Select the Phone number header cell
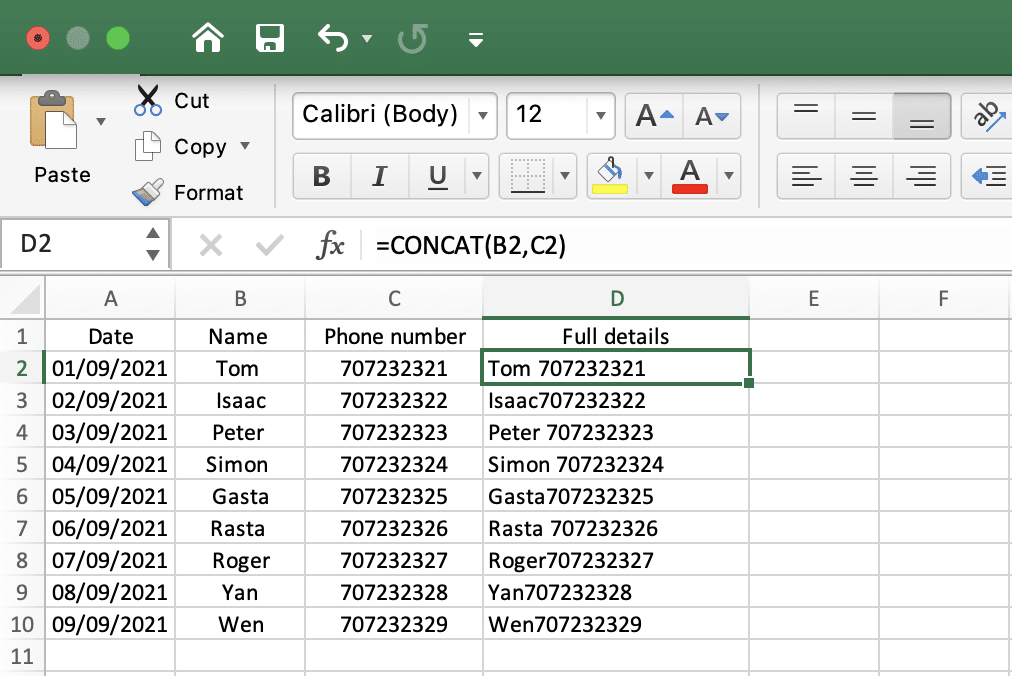This screenshot has width=1012, height=676. pos(394,336)
